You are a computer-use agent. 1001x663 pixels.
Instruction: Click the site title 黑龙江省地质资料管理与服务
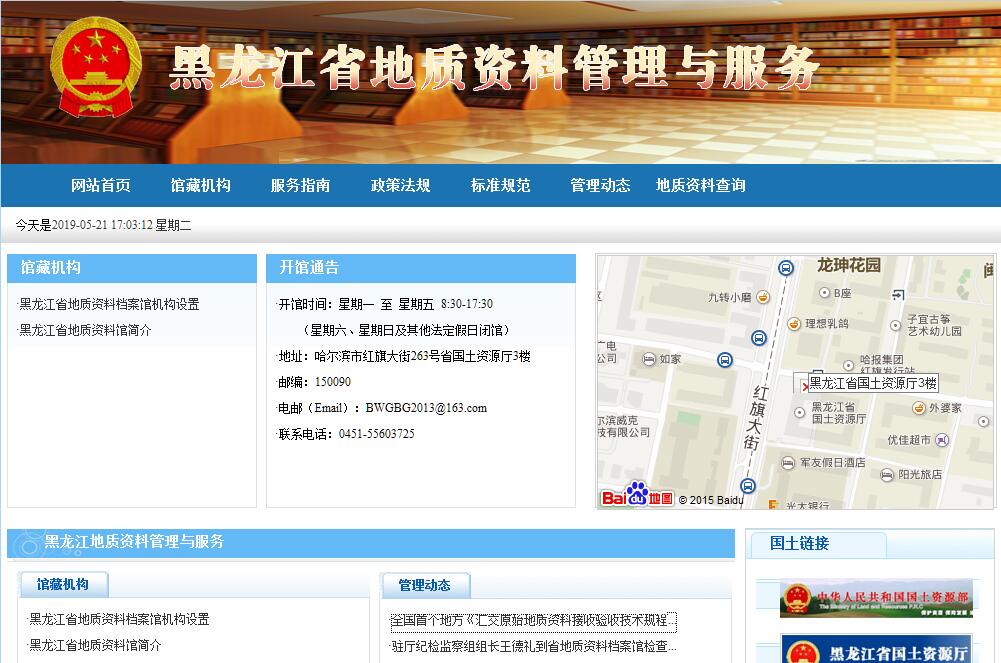[x=494, y=68]
